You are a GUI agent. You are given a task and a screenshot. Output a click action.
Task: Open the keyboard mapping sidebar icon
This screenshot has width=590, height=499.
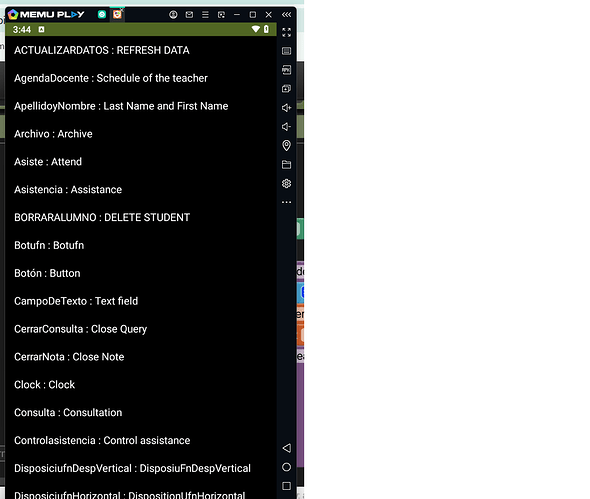(286, 51)
